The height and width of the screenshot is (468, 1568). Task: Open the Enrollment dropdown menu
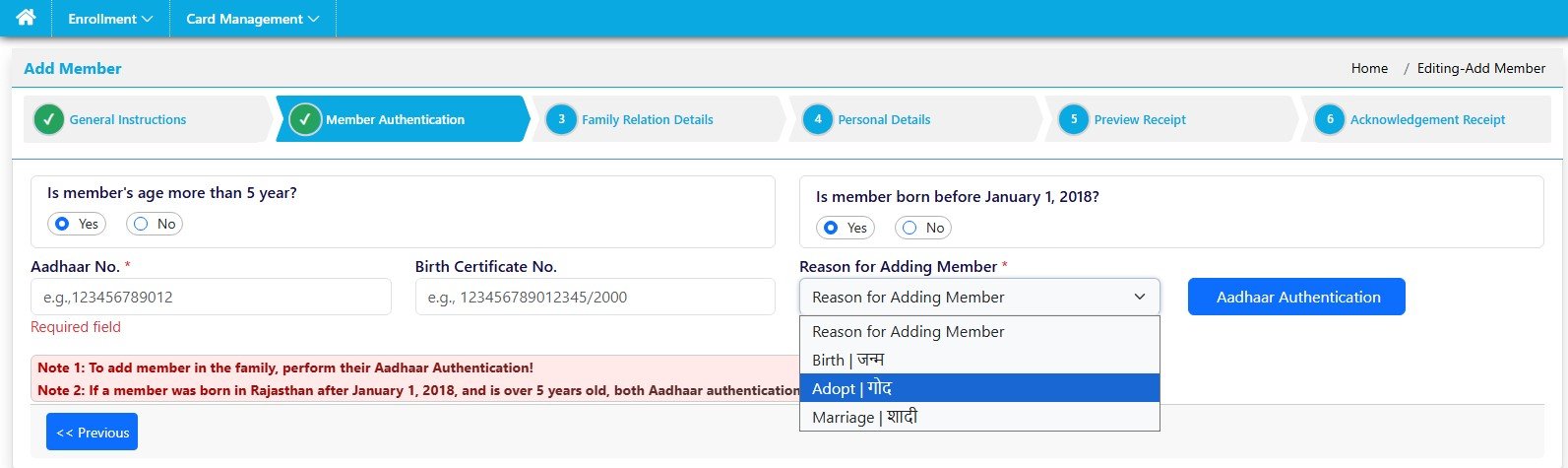(110, 19)
